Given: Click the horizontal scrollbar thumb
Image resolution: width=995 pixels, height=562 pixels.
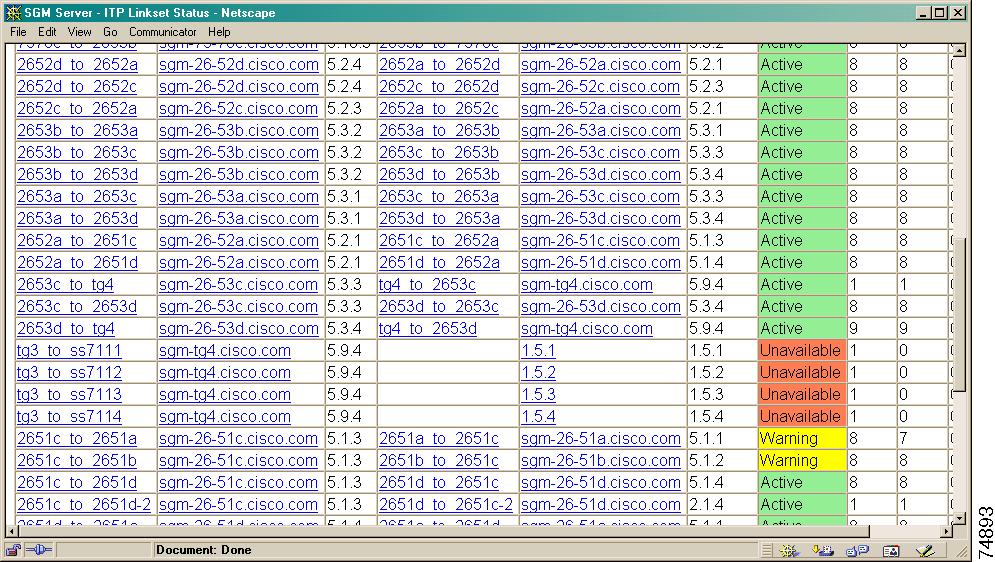Looking at the screenshot, I should 443,531.
